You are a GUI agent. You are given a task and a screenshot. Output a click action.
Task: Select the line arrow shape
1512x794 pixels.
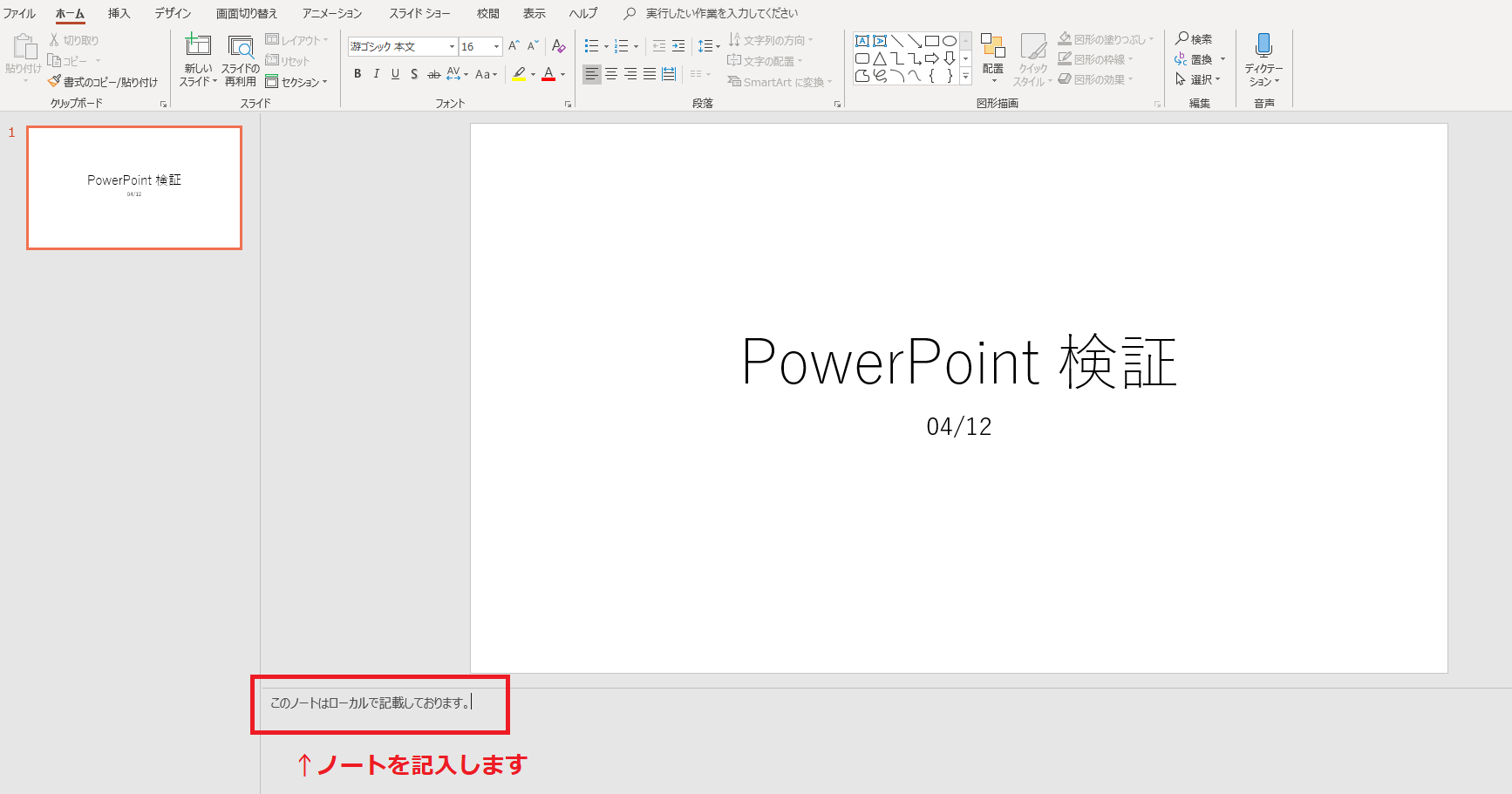click(x=915, y=41)
